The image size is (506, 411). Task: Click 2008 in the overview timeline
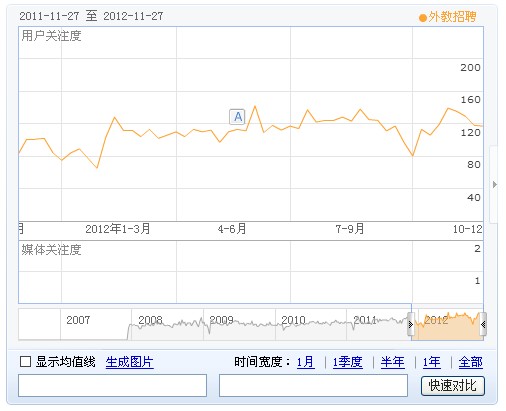click(x=150, y=320)
